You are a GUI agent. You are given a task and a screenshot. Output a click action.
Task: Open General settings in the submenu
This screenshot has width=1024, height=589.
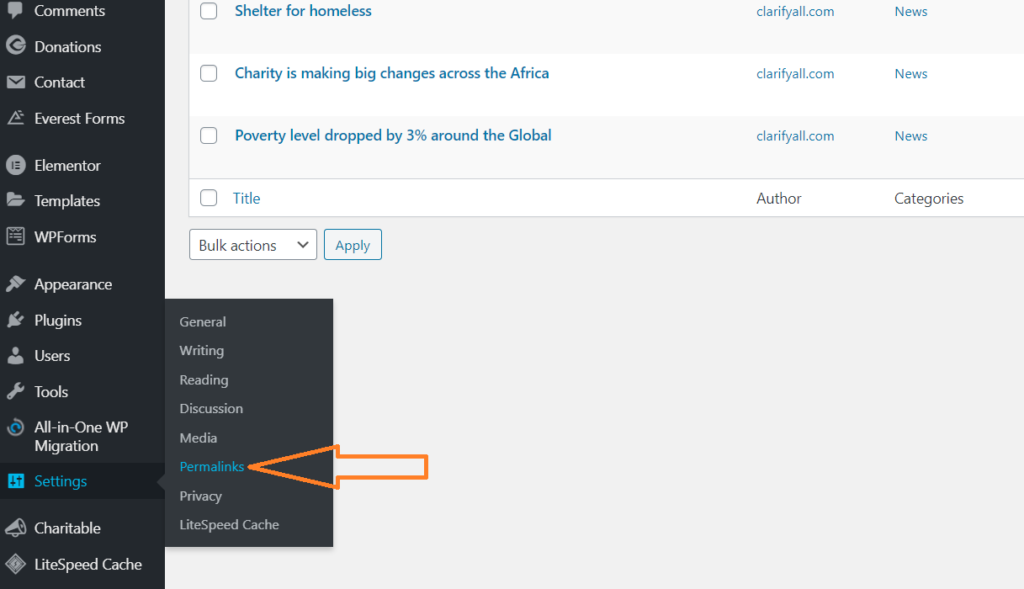[x=202, y=322]
